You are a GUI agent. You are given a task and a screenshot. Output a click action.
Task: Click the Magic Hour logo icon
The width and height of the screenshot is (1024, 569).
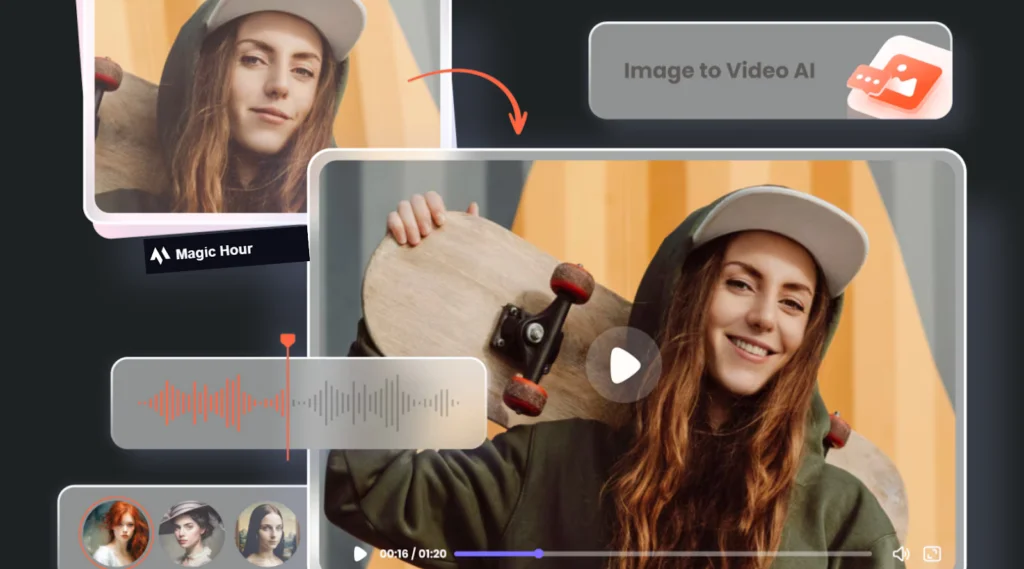pos(160,254)
